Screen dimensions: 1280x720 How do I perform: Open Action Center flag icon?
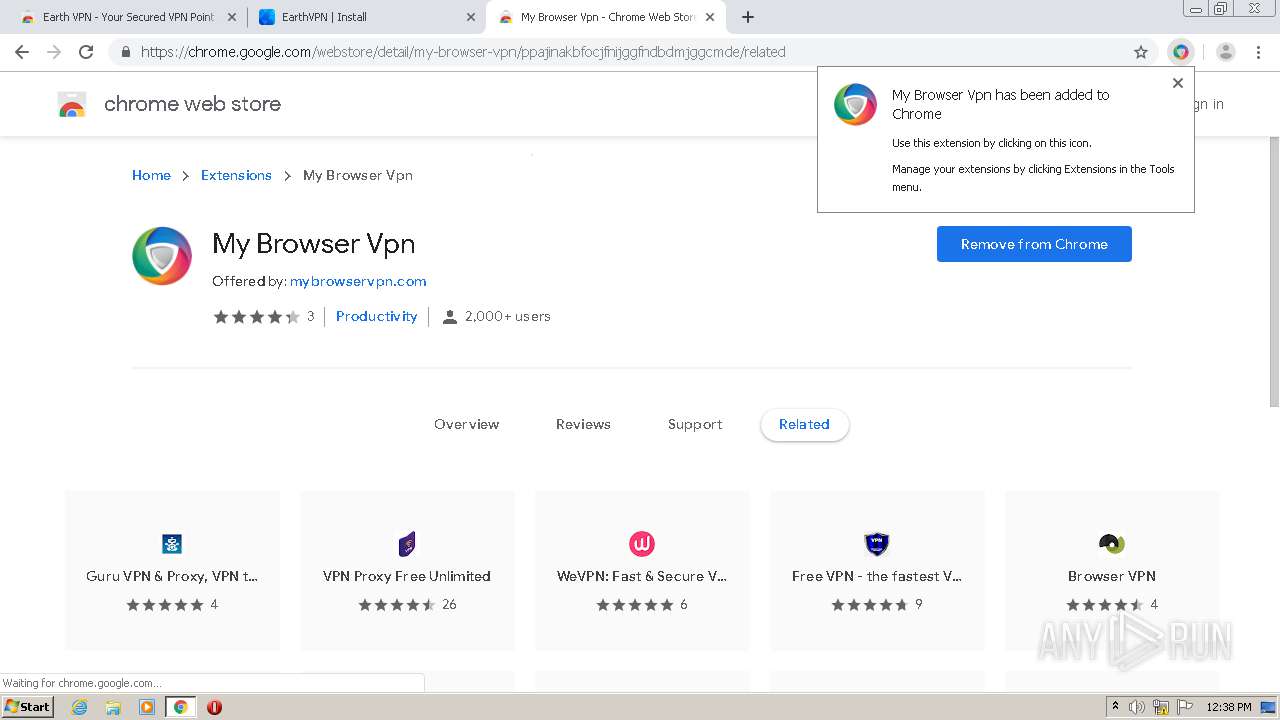click(x=1185, y=707)
